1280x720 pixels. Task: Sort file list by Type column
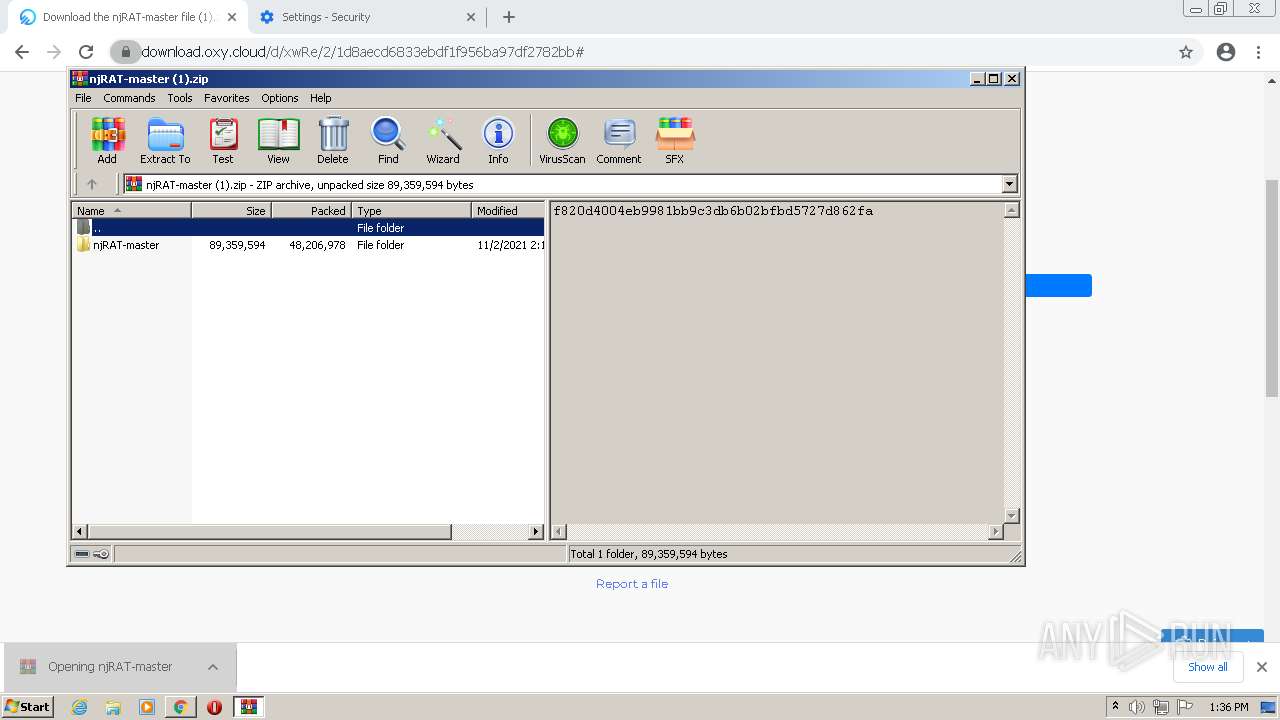411,210
